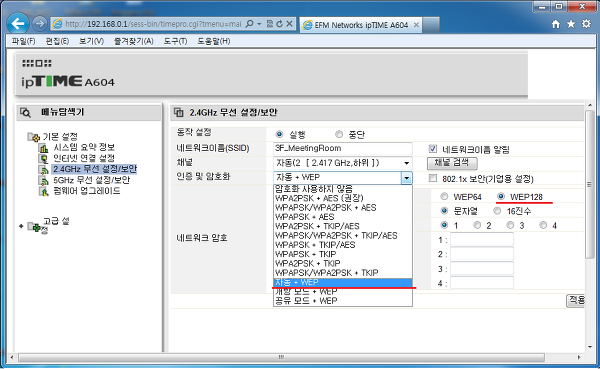Go back with the browser back arrow
The height and width of the screenshot is (369, 600).
click(18, 24)
